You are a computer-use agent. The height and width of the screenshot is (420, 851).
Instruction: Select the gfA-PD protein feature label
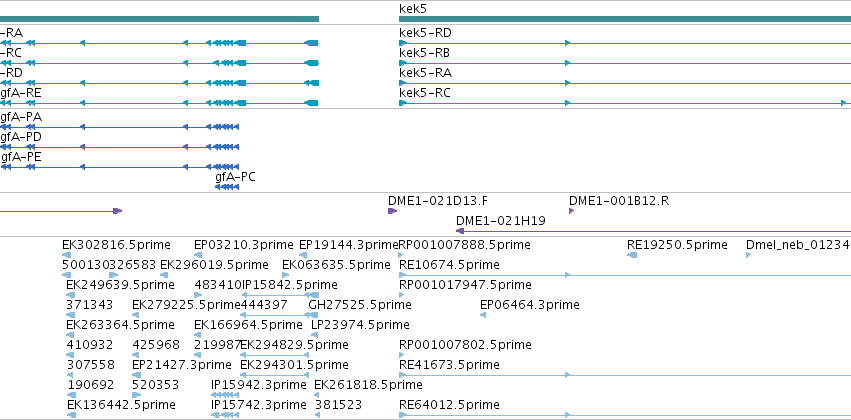point(21,137)
